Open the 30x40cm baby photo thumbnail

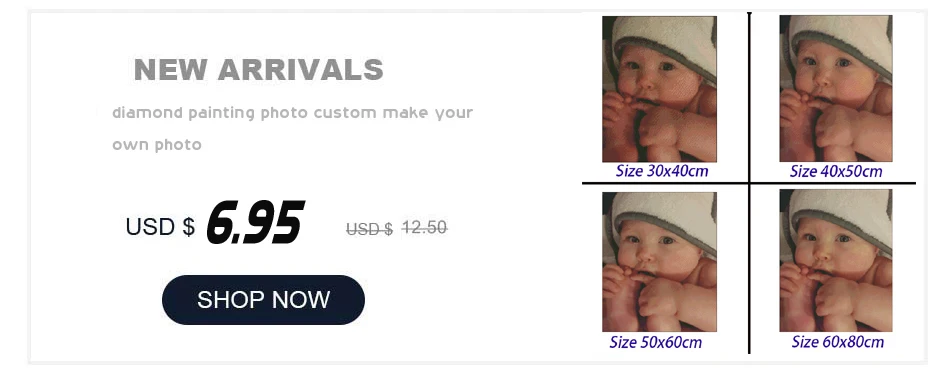[x=659, y=89]
